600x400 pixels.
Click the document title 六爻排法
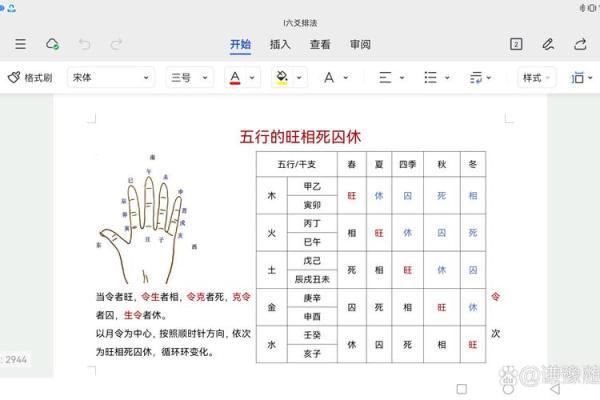click(300, 23)
